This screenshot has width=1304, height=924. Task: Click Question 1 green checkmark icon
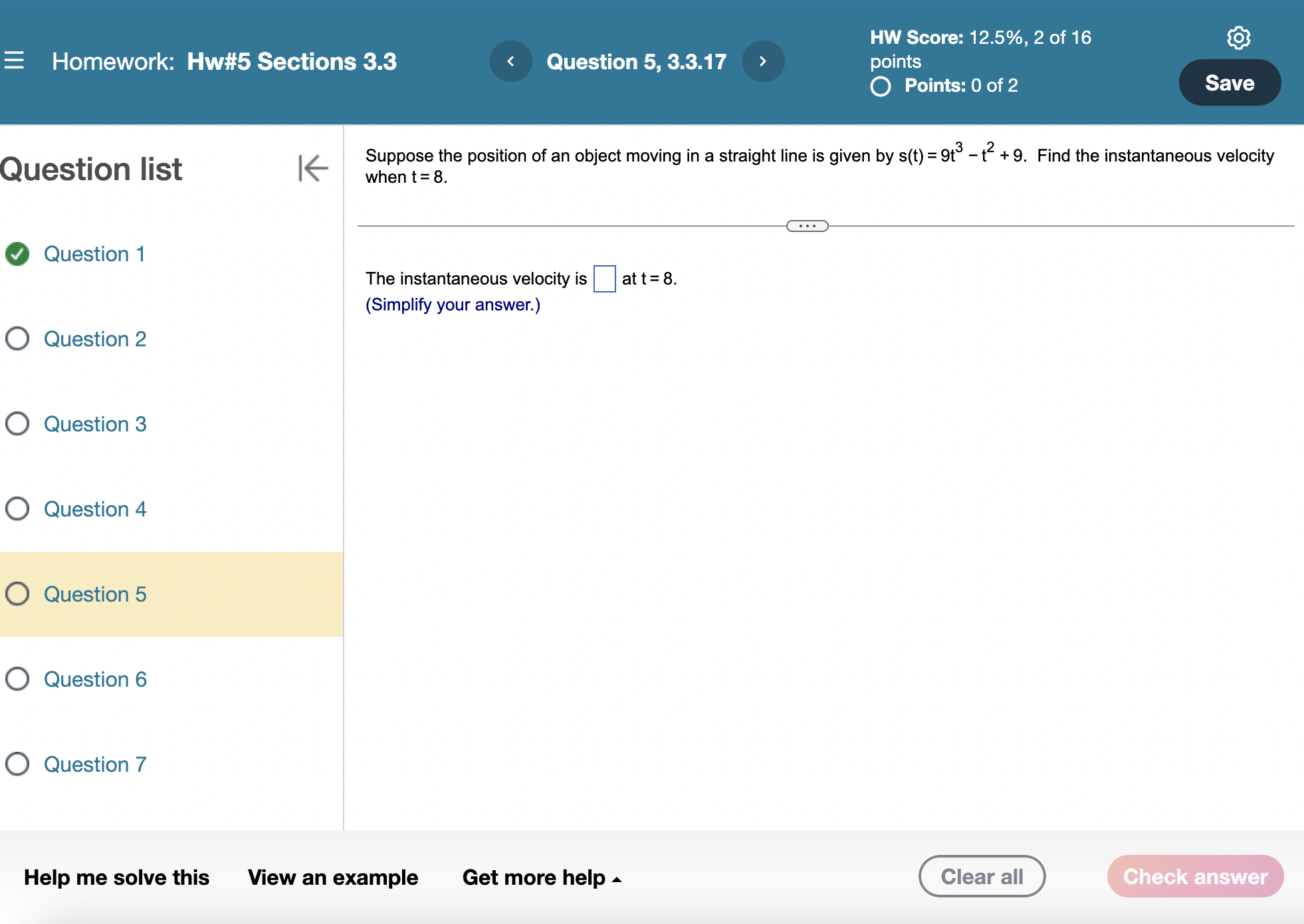click(17, 254)
